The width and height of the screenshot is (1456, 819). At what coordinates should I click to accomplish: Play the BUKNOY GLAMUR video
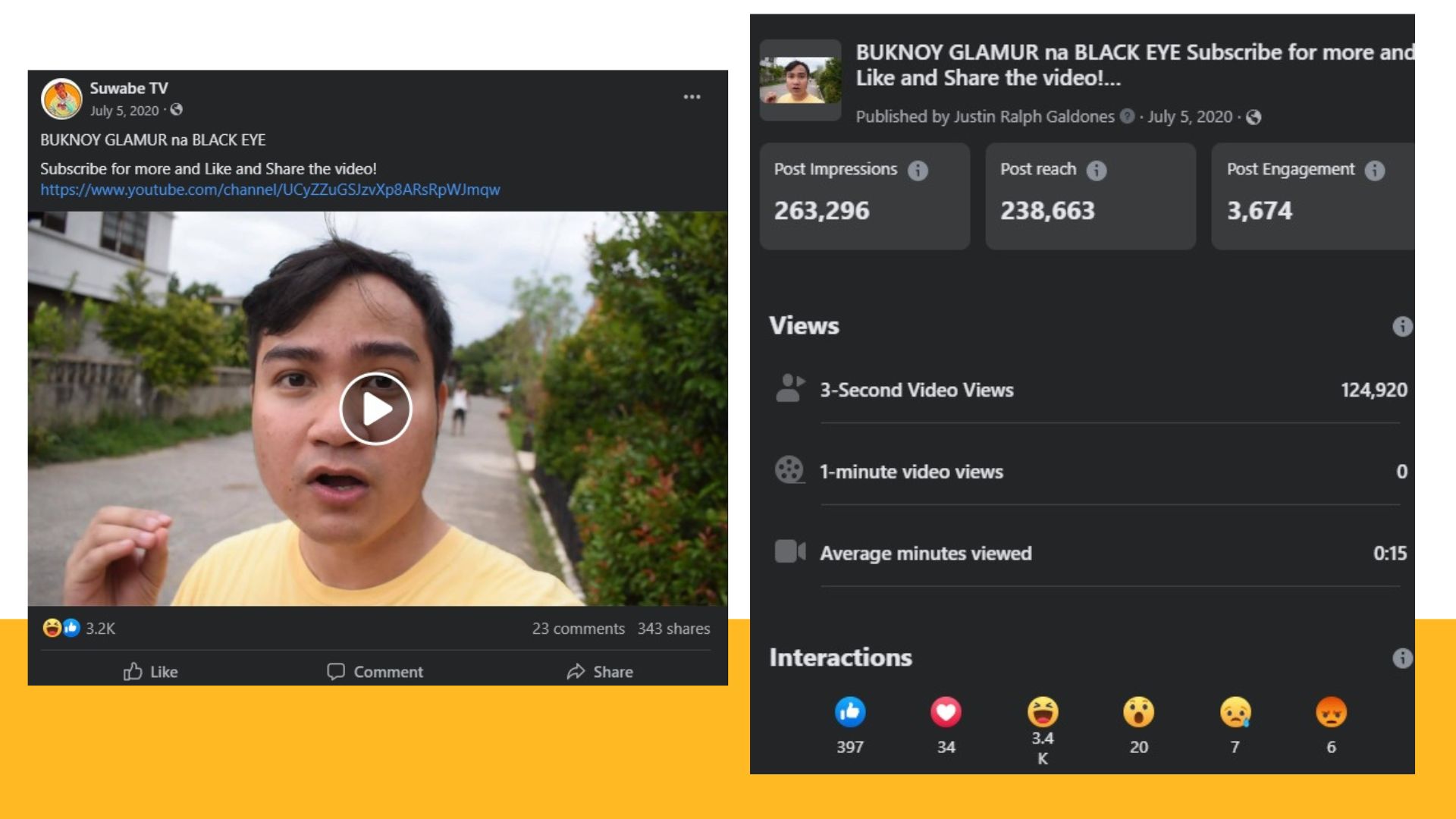coord(375,409)
